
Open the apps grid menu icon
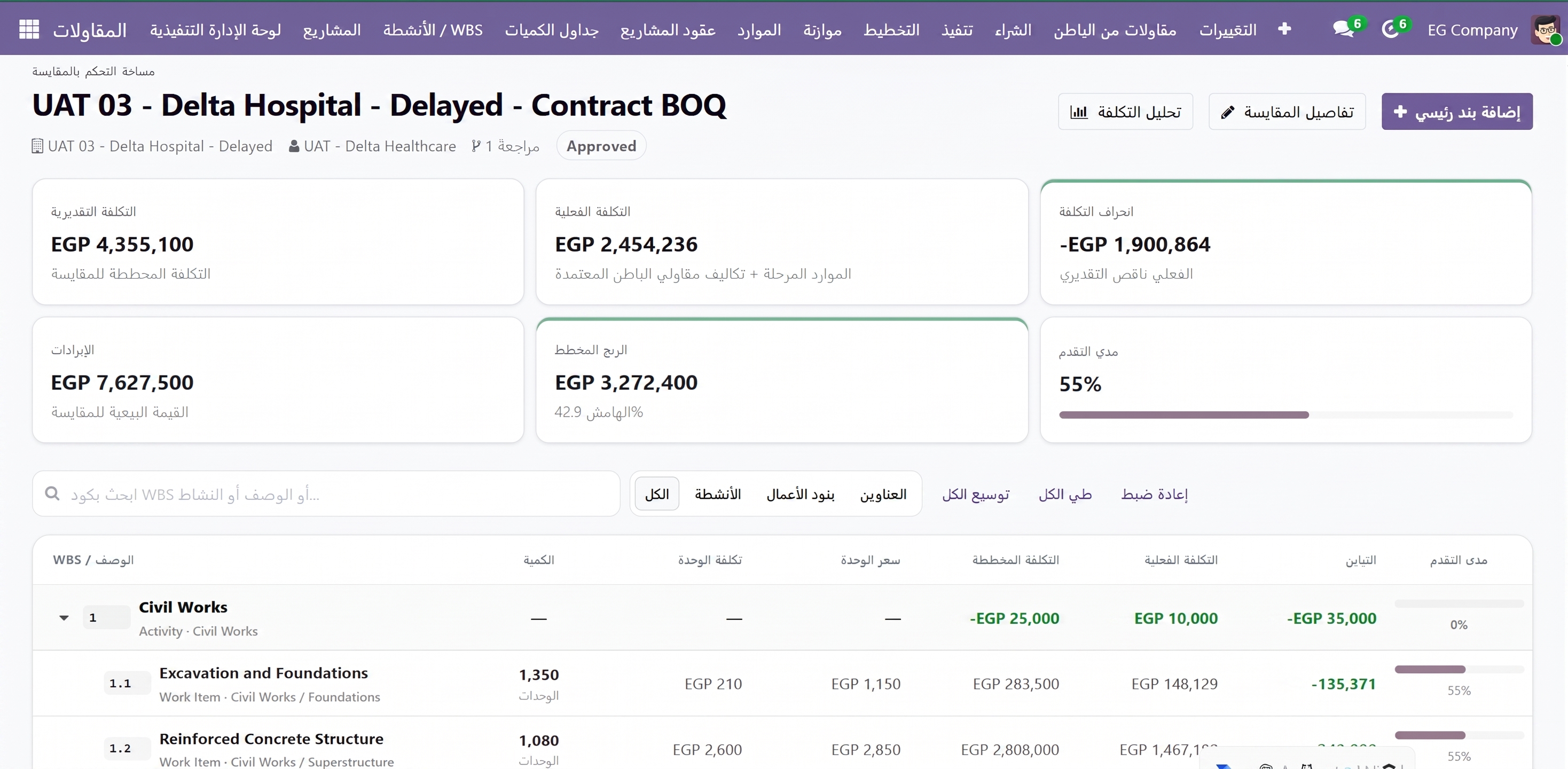(x=29, y=29)
